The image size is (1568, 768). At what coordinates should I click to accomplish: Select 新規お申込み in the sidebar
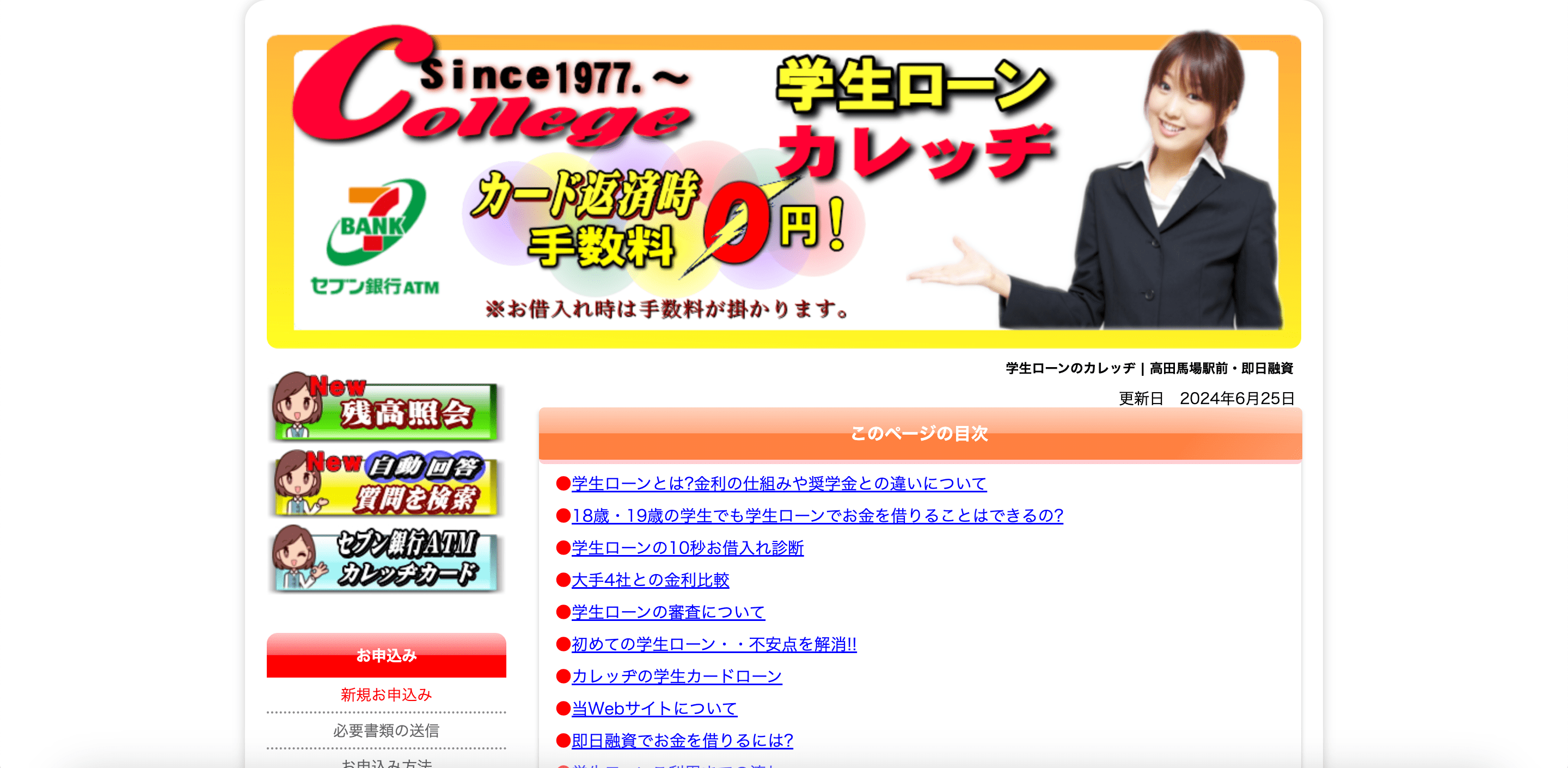[386, 694]
